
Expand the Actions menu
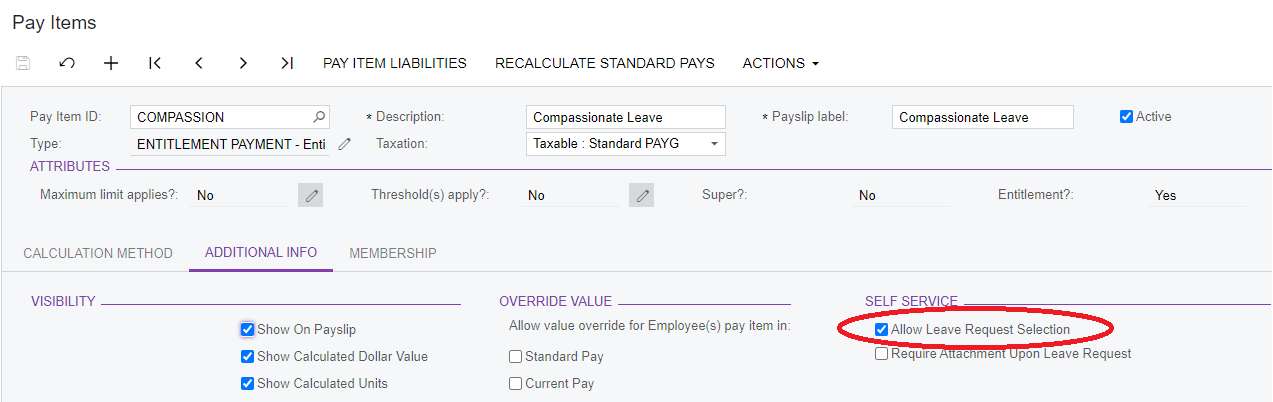pyautogui.click(x=780, y=63)
